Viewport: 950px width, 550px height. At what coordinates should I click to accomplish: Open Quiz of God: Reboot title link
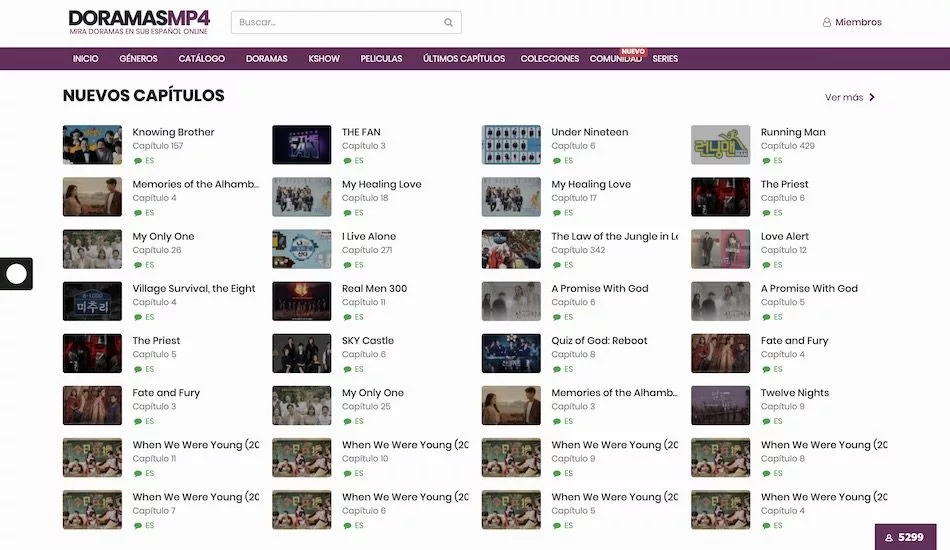[x=599, y=341]
